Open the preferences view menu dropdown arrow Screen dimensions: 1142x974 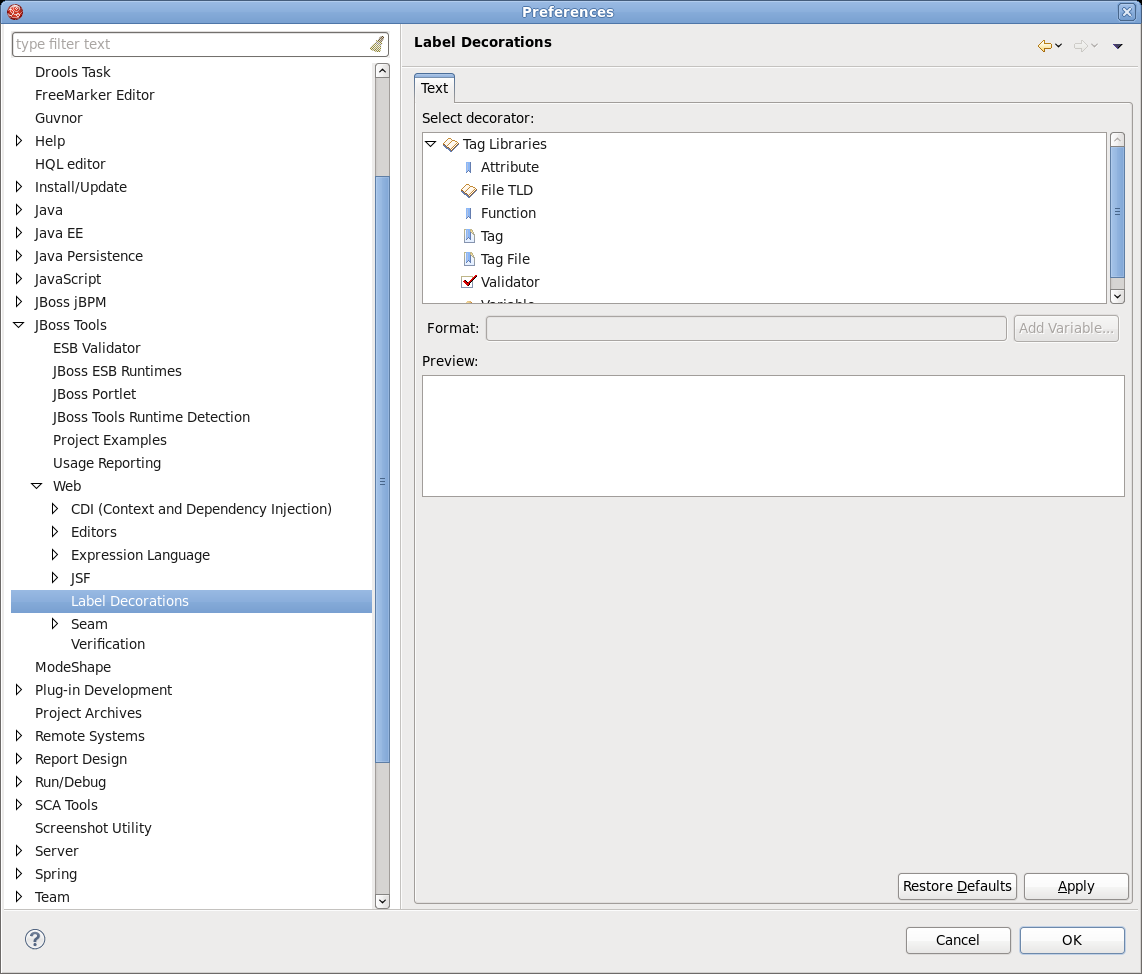click(1118, 46)
